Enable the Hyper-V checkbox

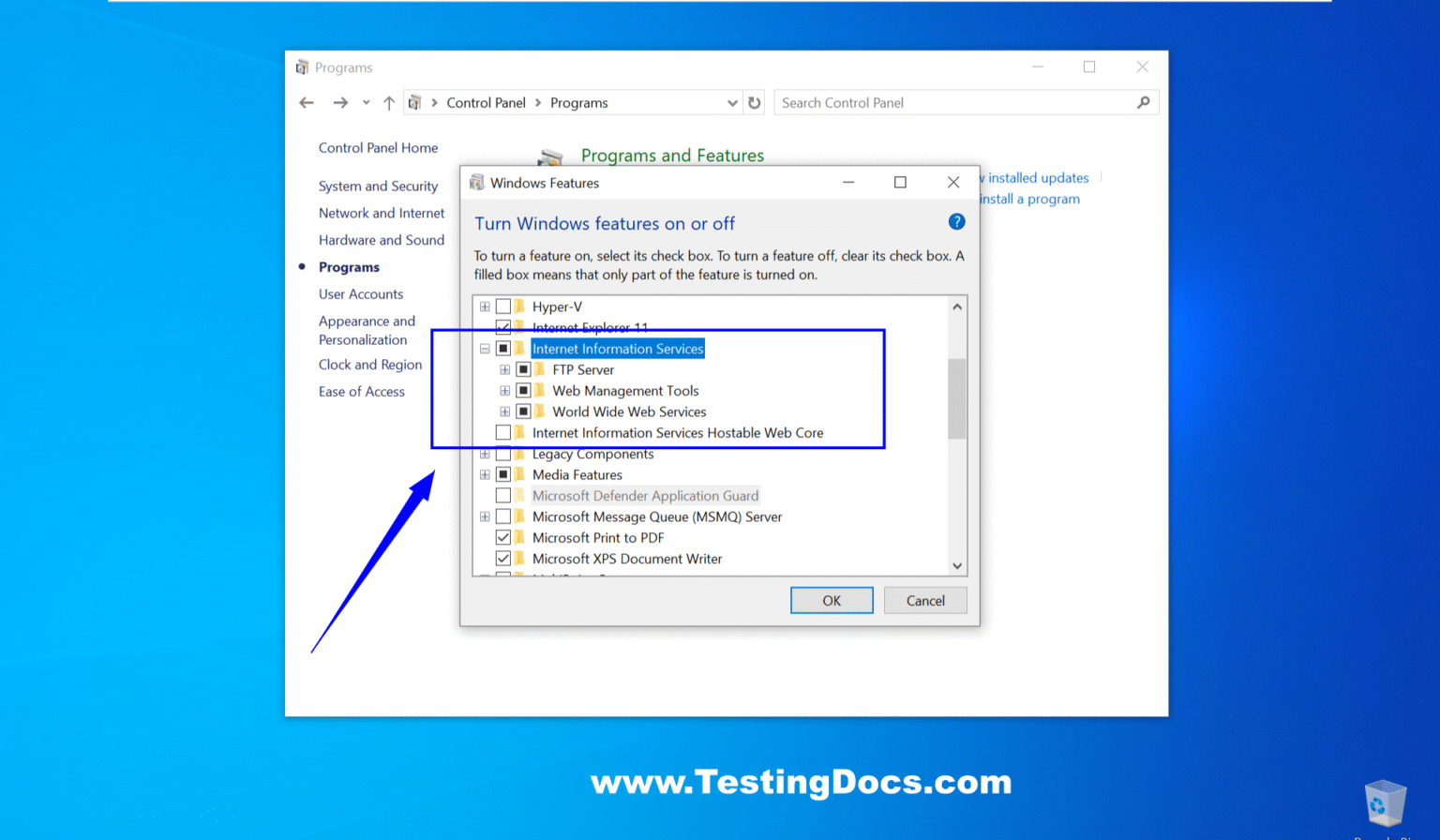[503, 306]
